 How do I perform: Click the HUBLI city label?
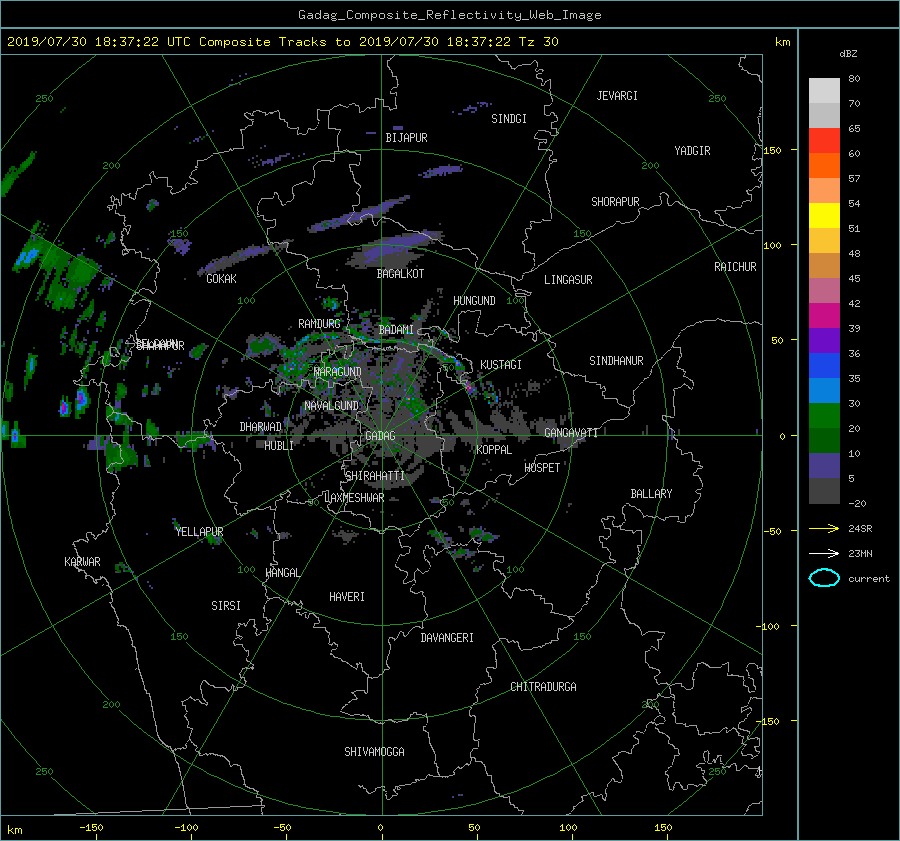coord(279,446)
